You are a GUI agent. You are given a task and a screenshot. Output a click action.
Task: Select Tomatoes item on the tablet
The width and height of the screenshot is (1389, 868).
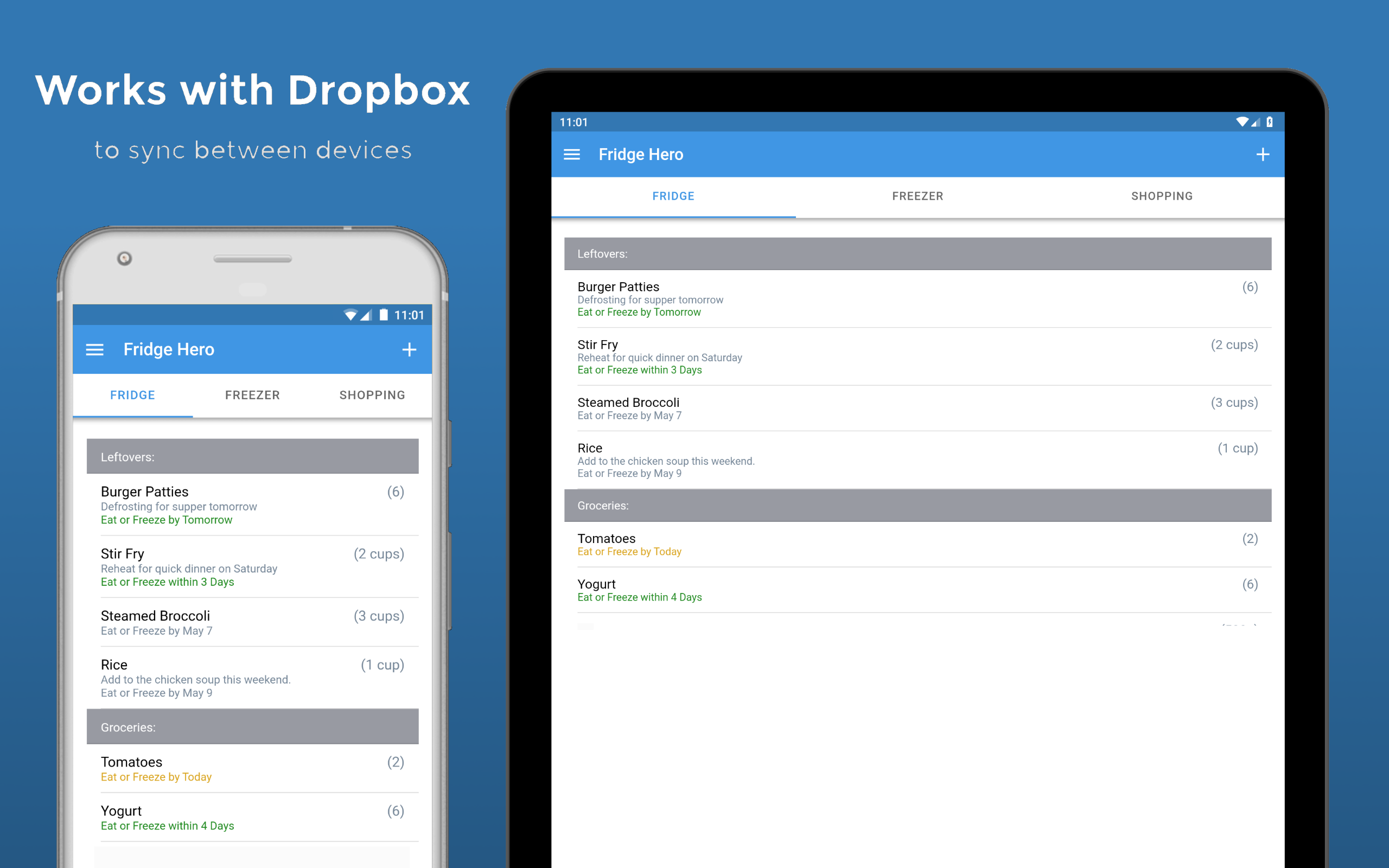click(x=917, y=544)
